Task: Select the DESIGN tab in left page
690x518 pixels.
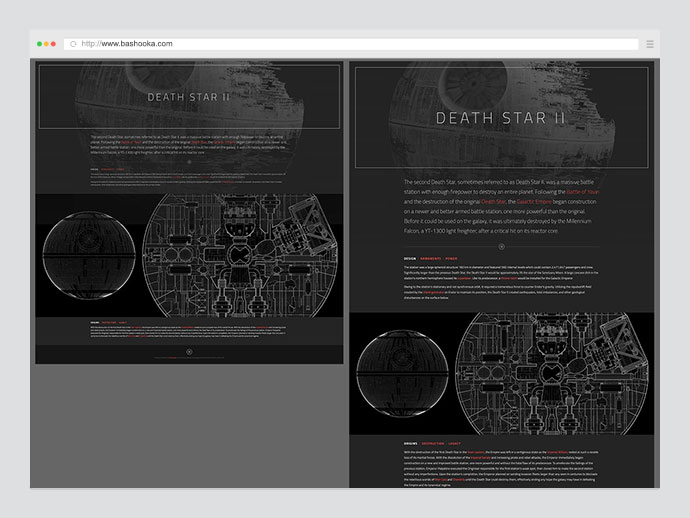Action: [95, 169]
